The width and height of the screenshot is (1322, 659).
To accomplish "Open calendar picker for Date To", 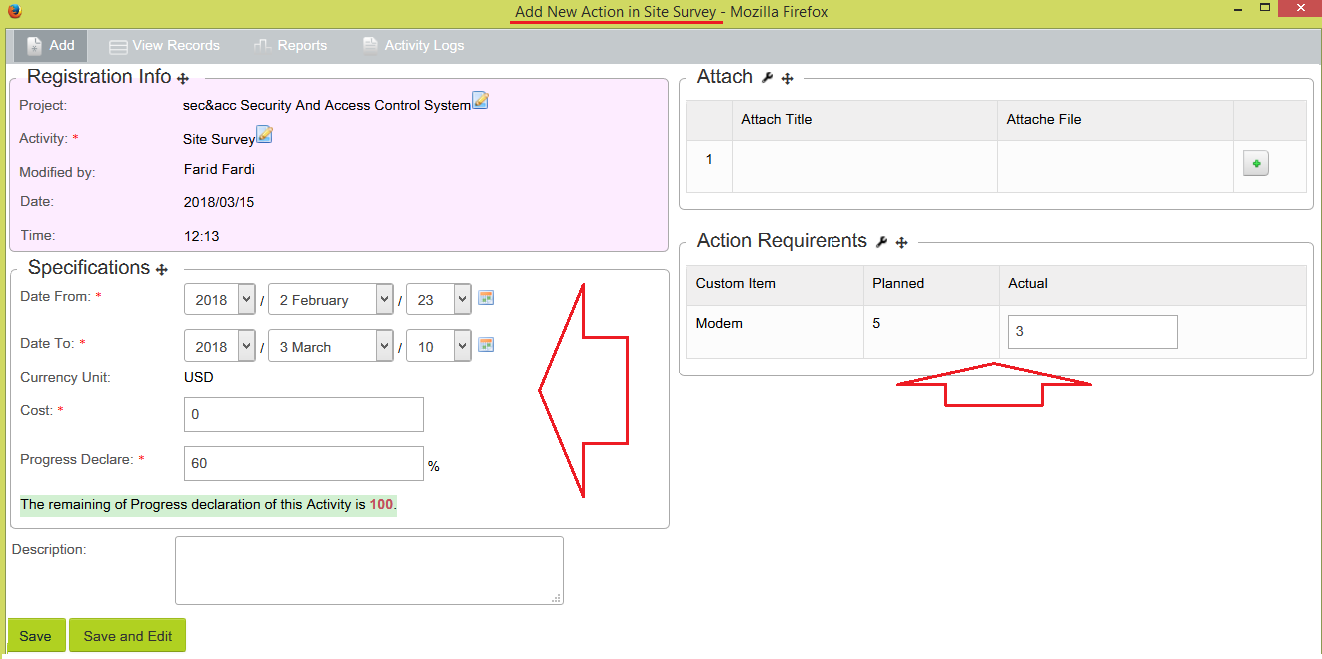I will click(x=486, y=344).
